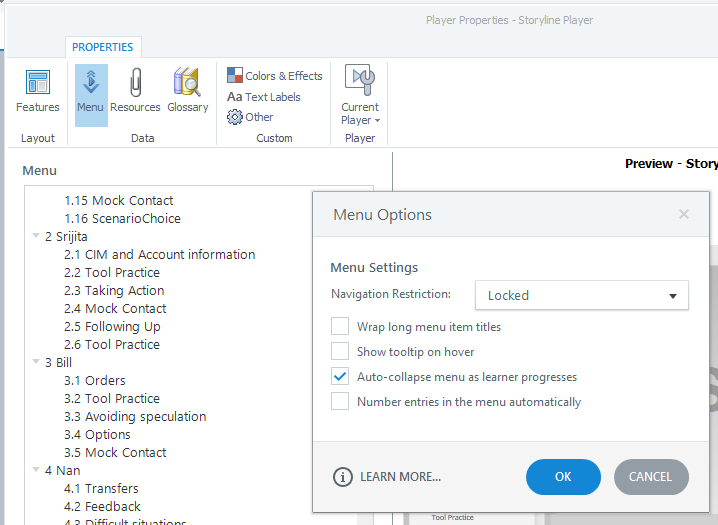Select the 3.3 Avoiding speculation menu item
718x525 pixels.
(135, 417)
